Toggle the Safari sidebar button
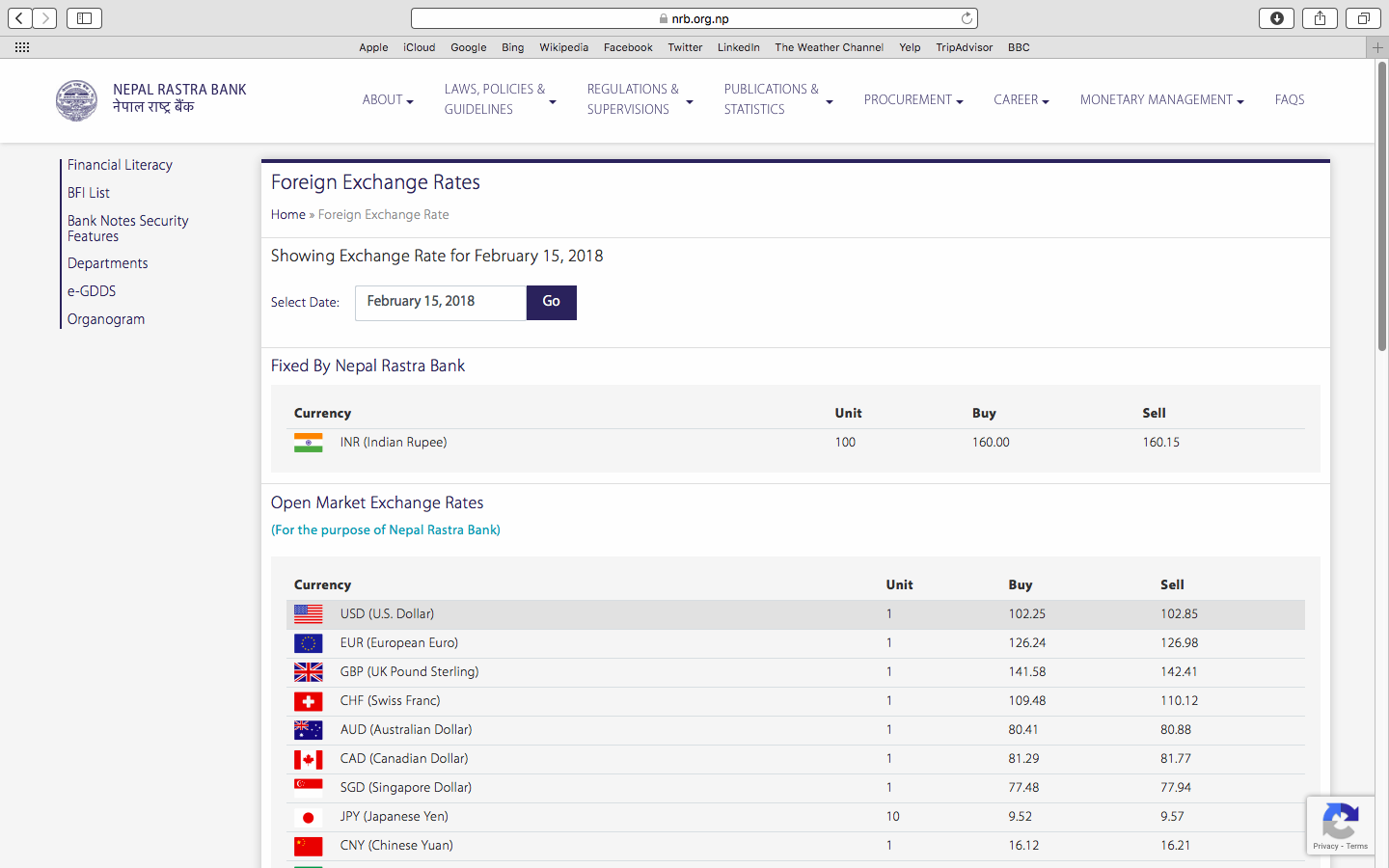1389x868 pixels. [84, 18]
